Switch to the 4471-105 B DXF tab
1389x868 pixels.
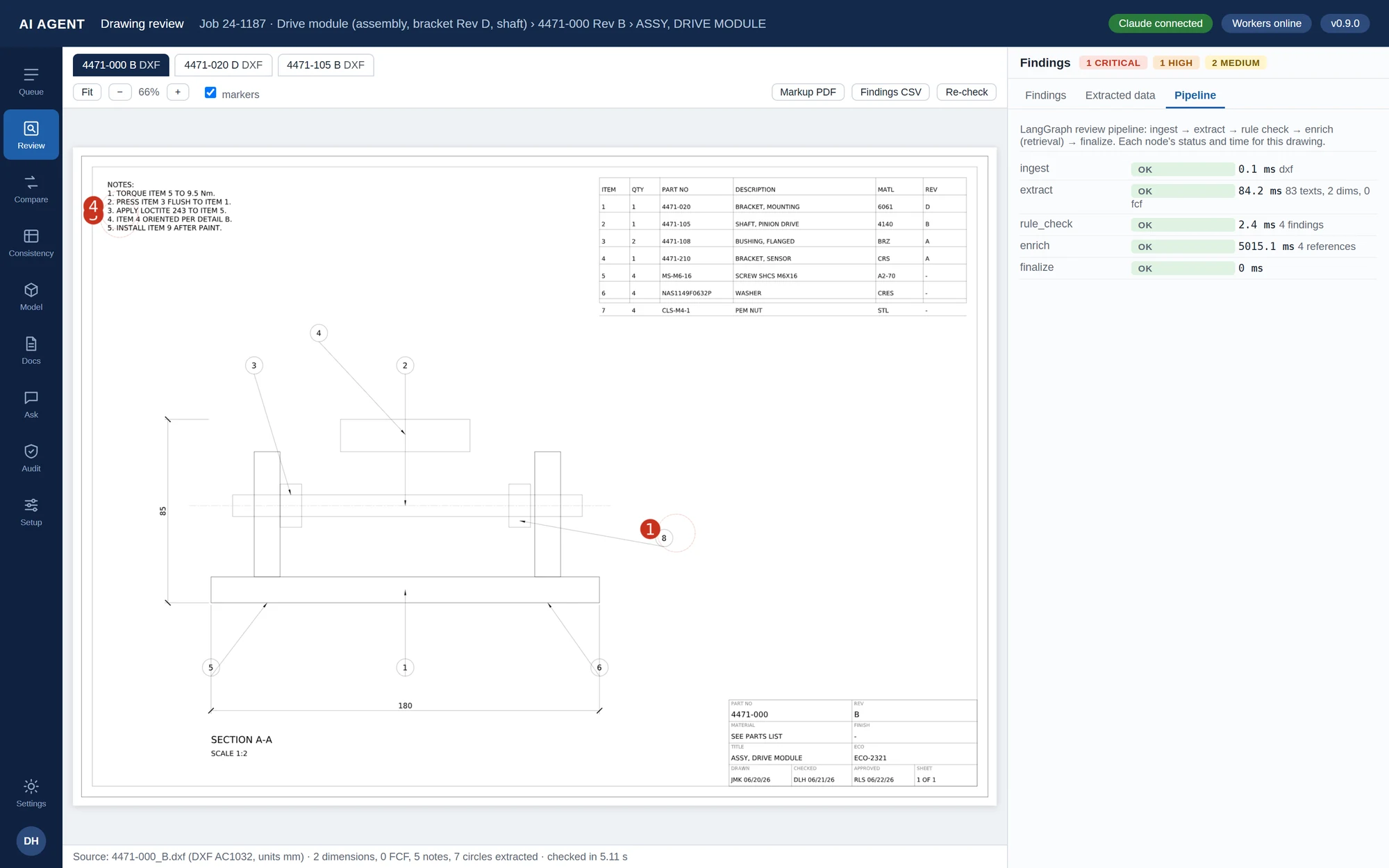pyautogui.click(x=325, y=65)
